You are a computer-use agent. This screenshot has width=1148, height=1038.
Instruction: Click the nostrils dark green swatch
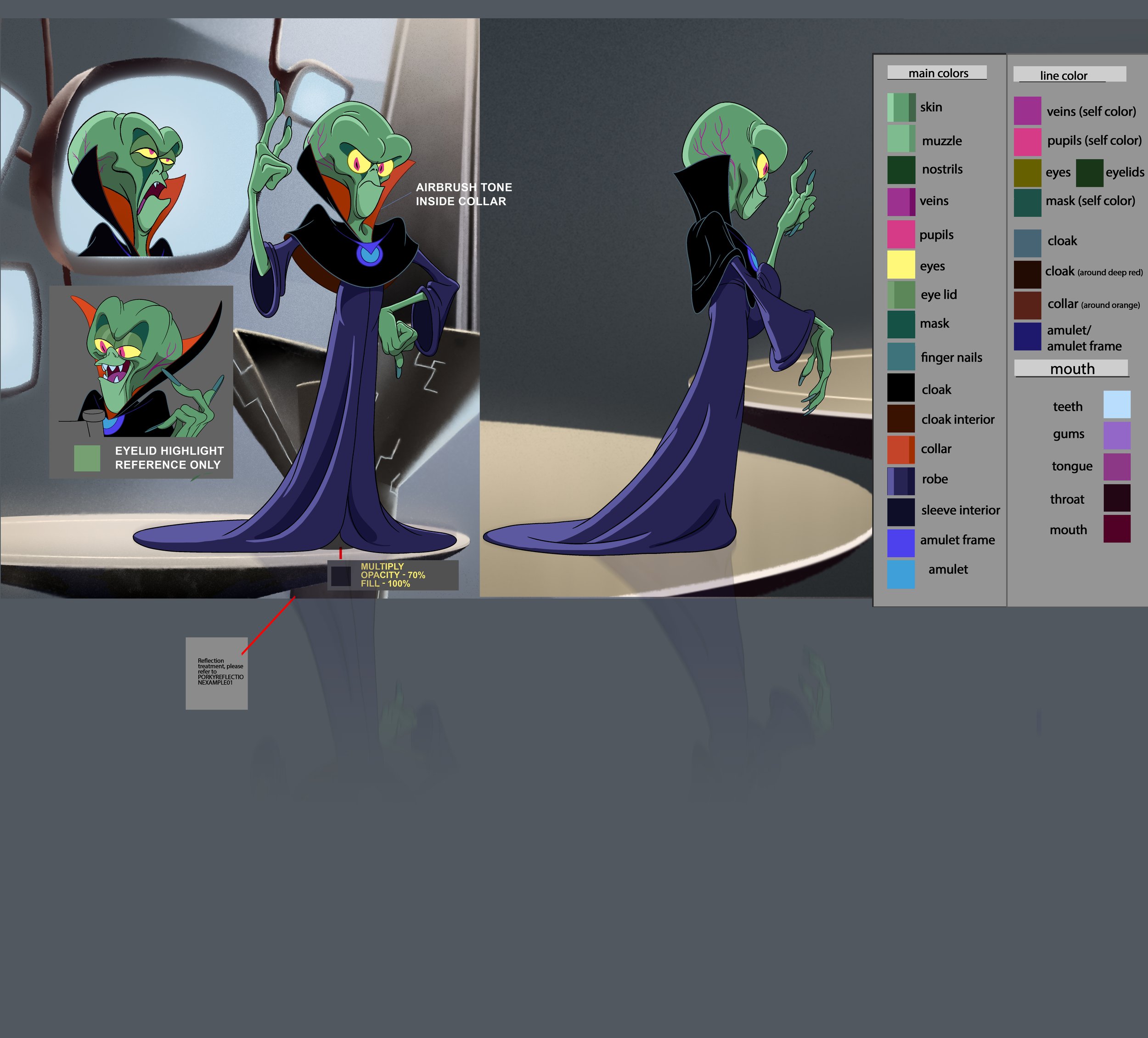(901, 170)
